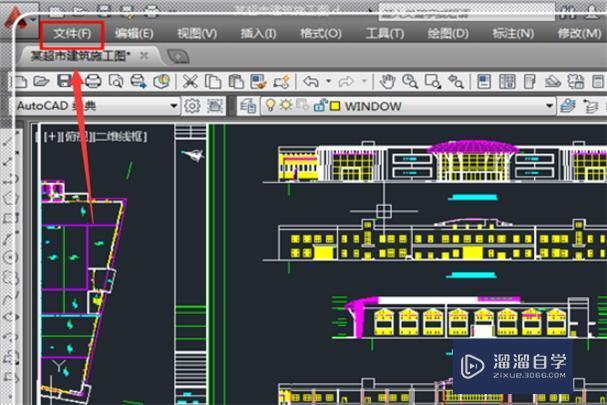607x405 pixels.
Task: Open the 文件(F) menu
Action: click(72, 34)
